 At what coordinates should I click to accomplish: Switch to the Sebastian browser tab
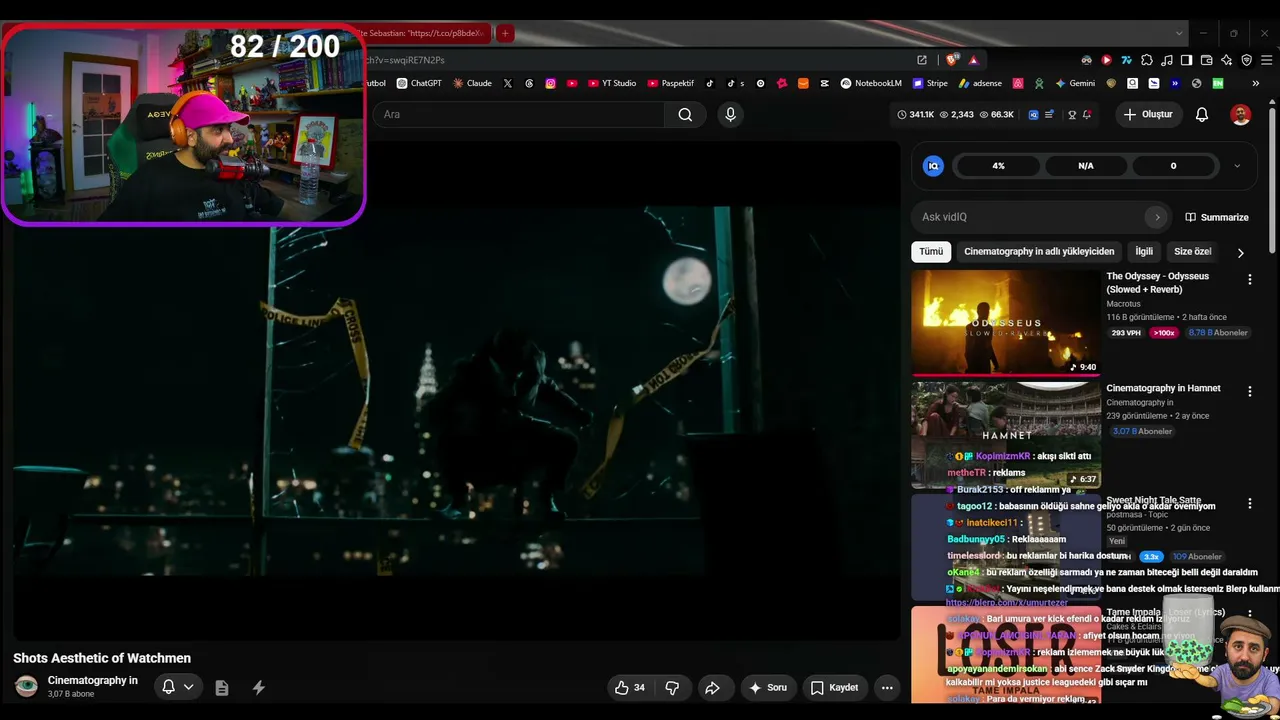(x=425, y=33)
